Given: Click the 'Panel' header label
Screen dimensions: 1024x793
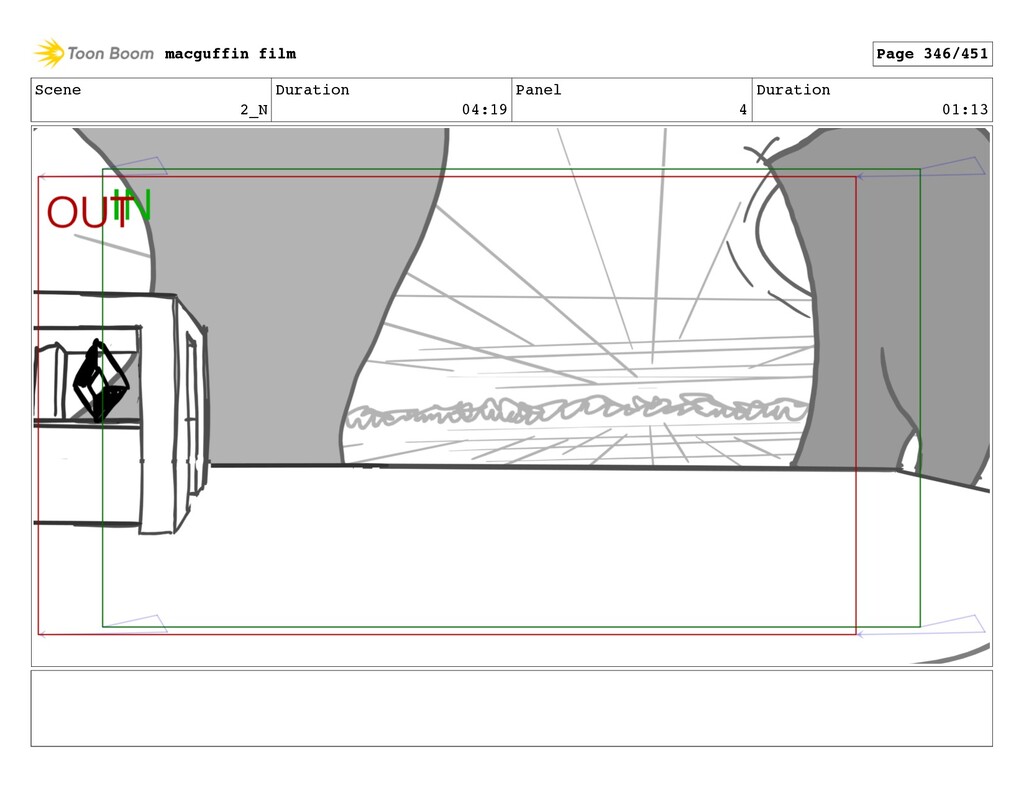Looking at the screenshot, I should [538, 90].
